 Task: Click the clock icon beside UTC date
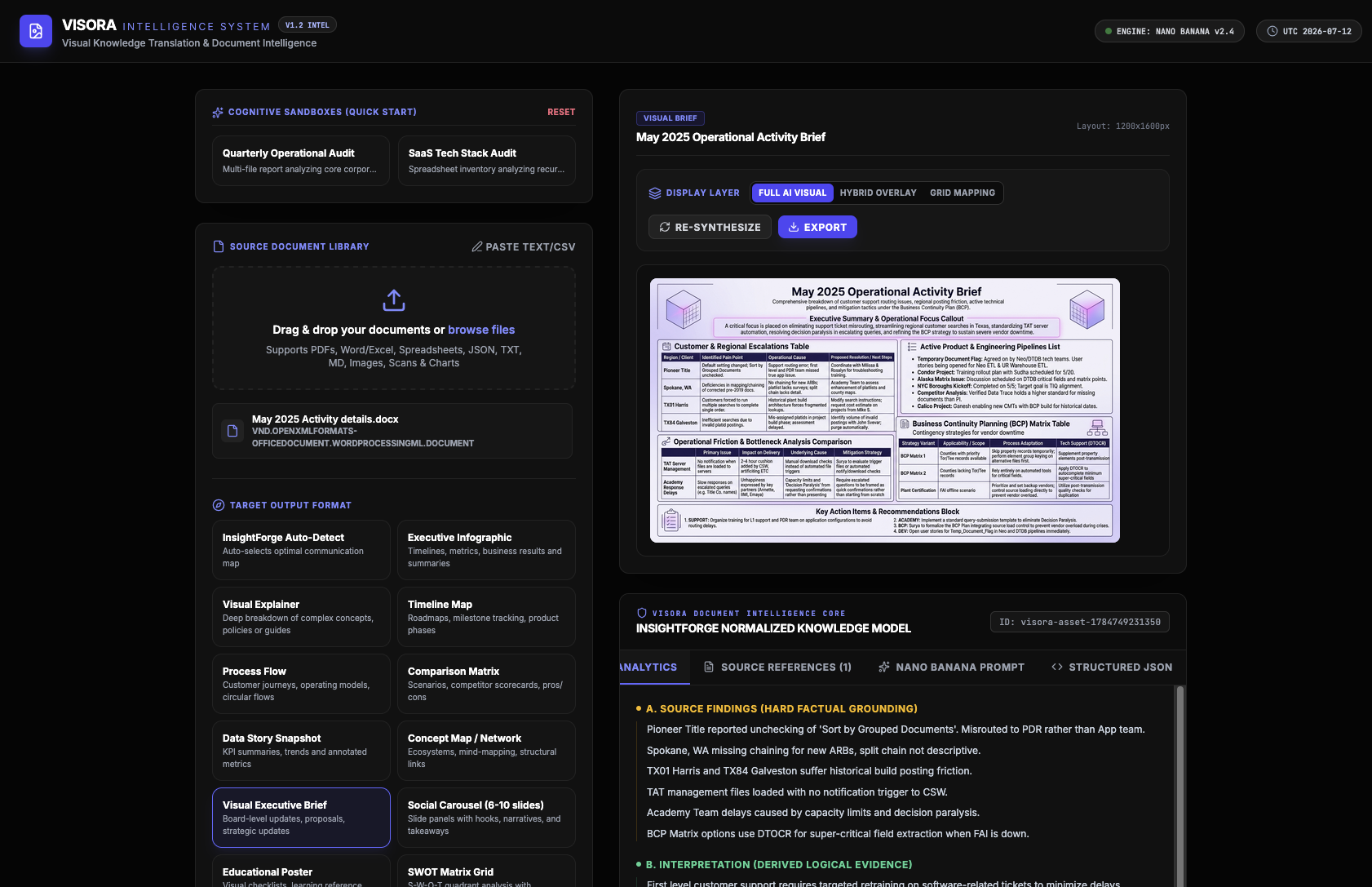(1272, 31)
